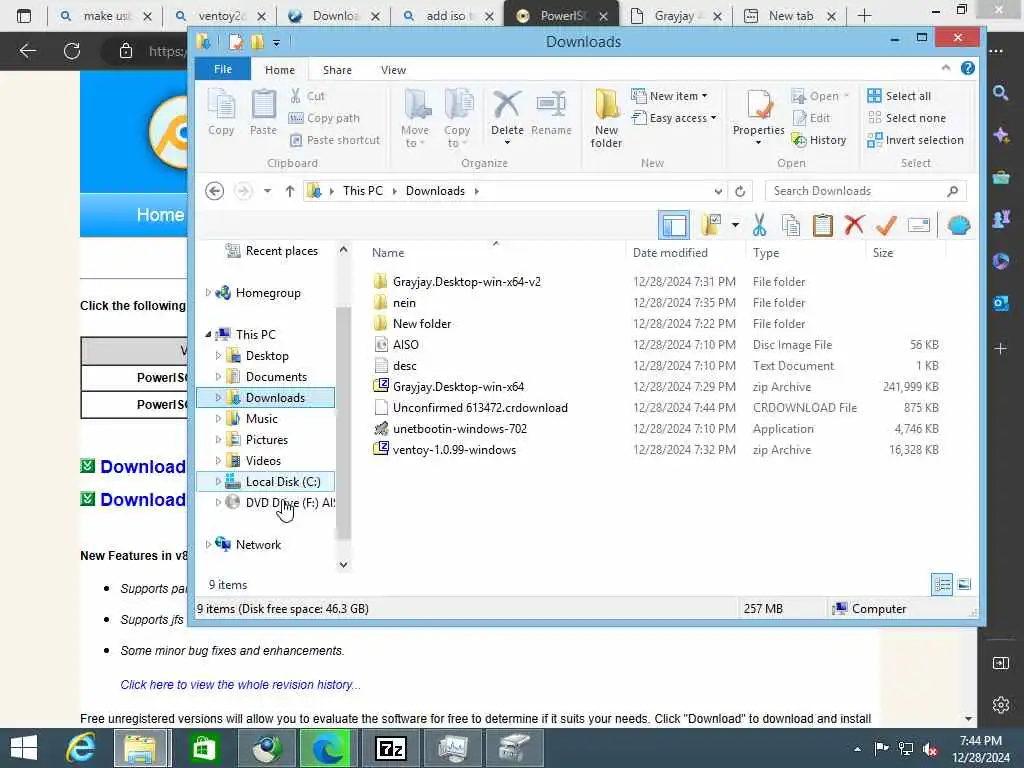Click the Windows Start button
Screen dimensions: 1024x768
(24, 748)
